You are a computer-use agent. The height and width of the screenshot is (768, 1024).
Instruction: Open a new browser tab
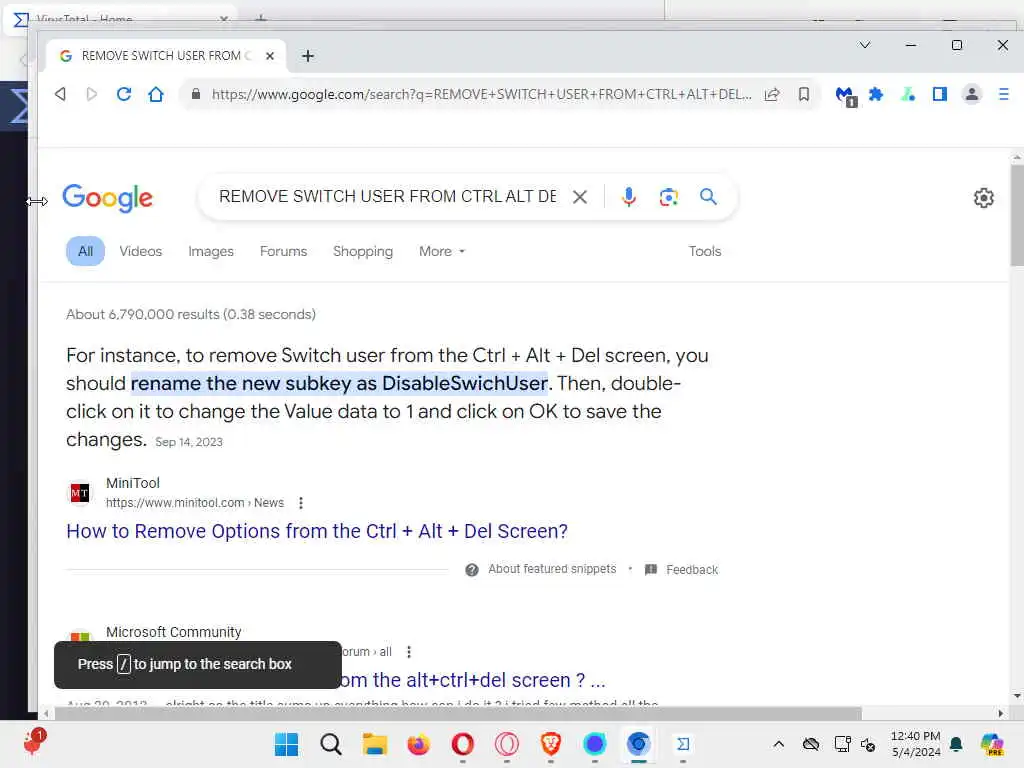308,56
